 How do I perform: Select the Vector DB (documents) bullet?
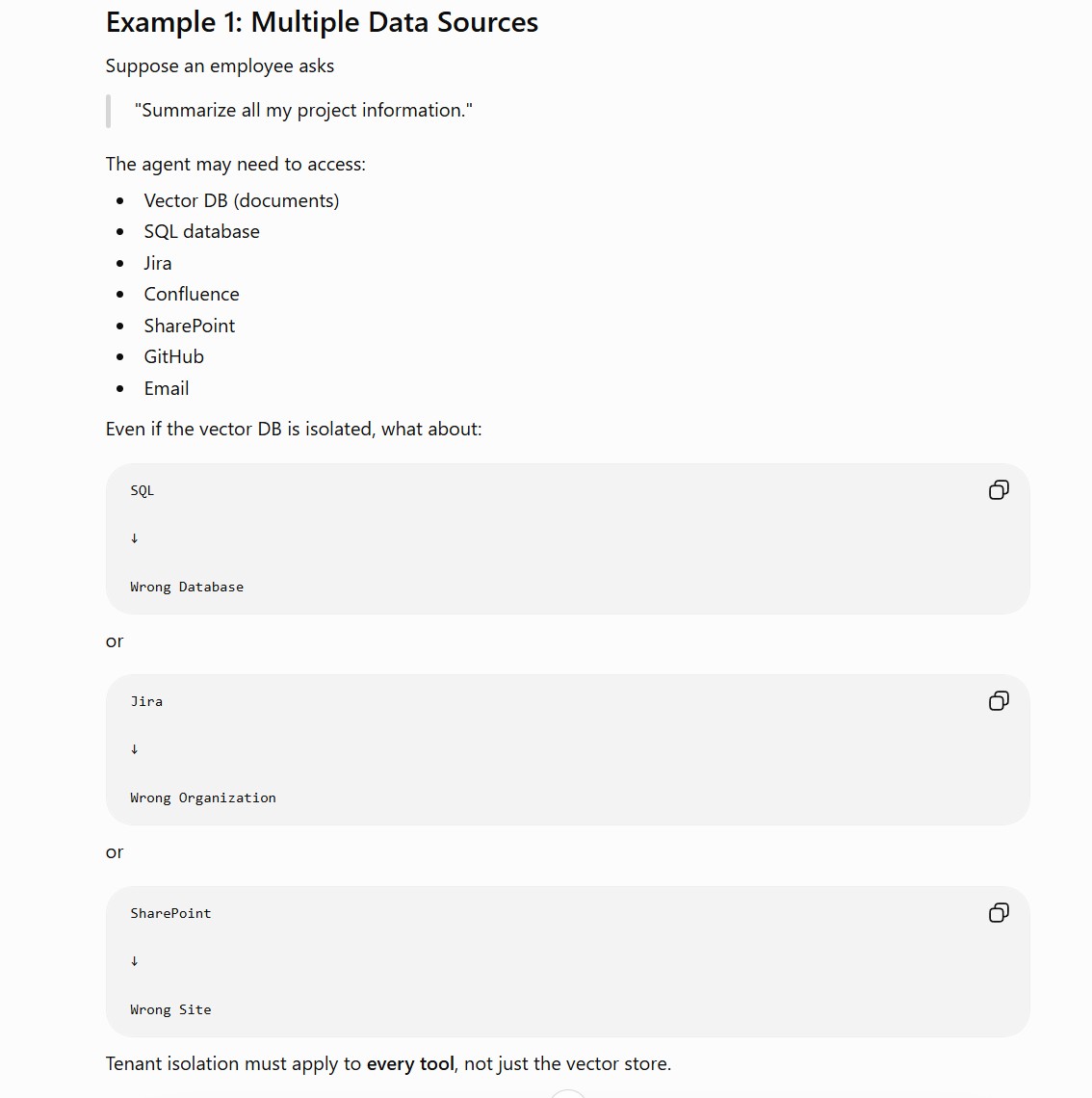pos(242,200)
